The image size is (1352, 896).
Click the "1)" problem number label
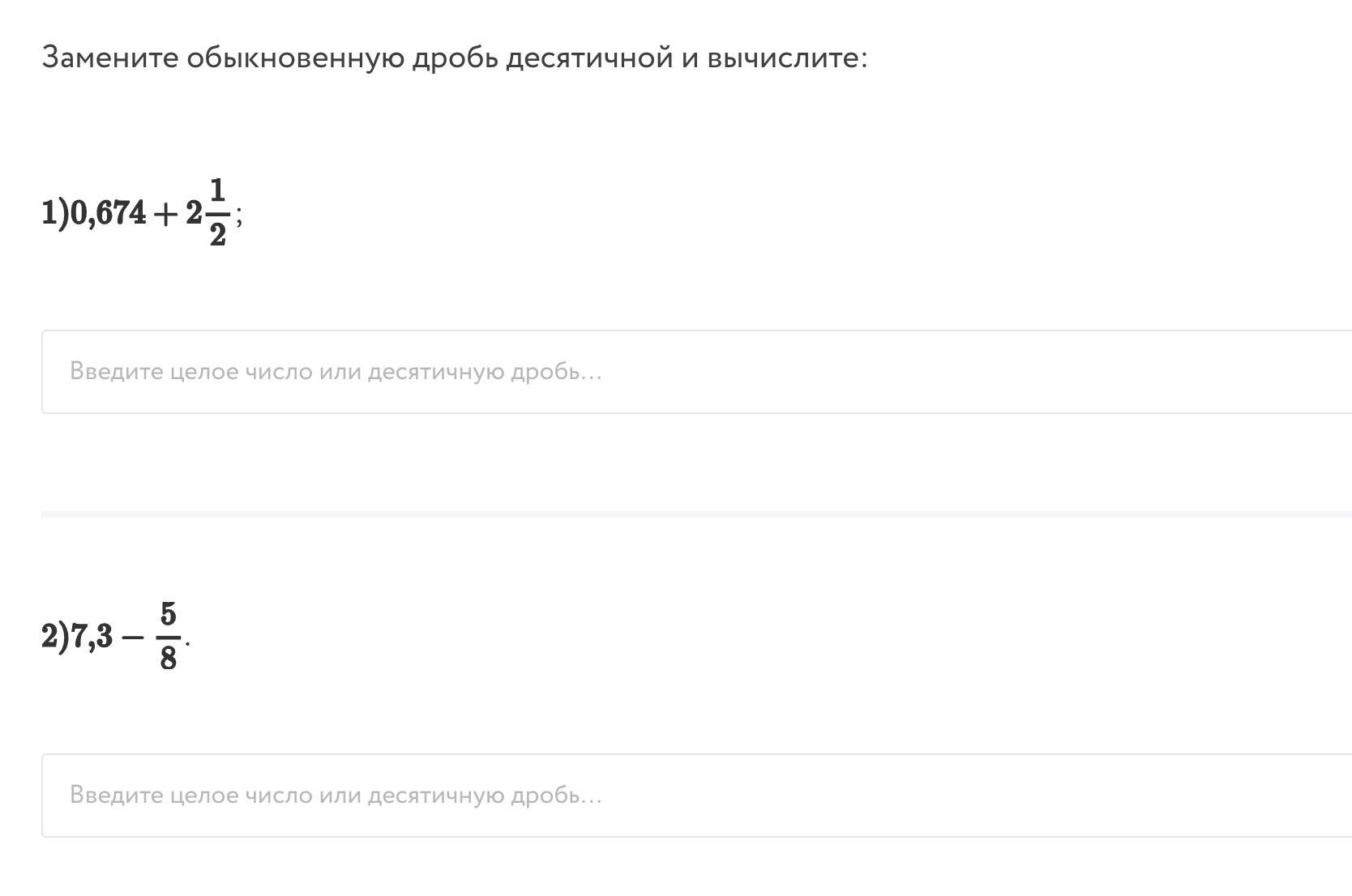click(x=55, y=213)
